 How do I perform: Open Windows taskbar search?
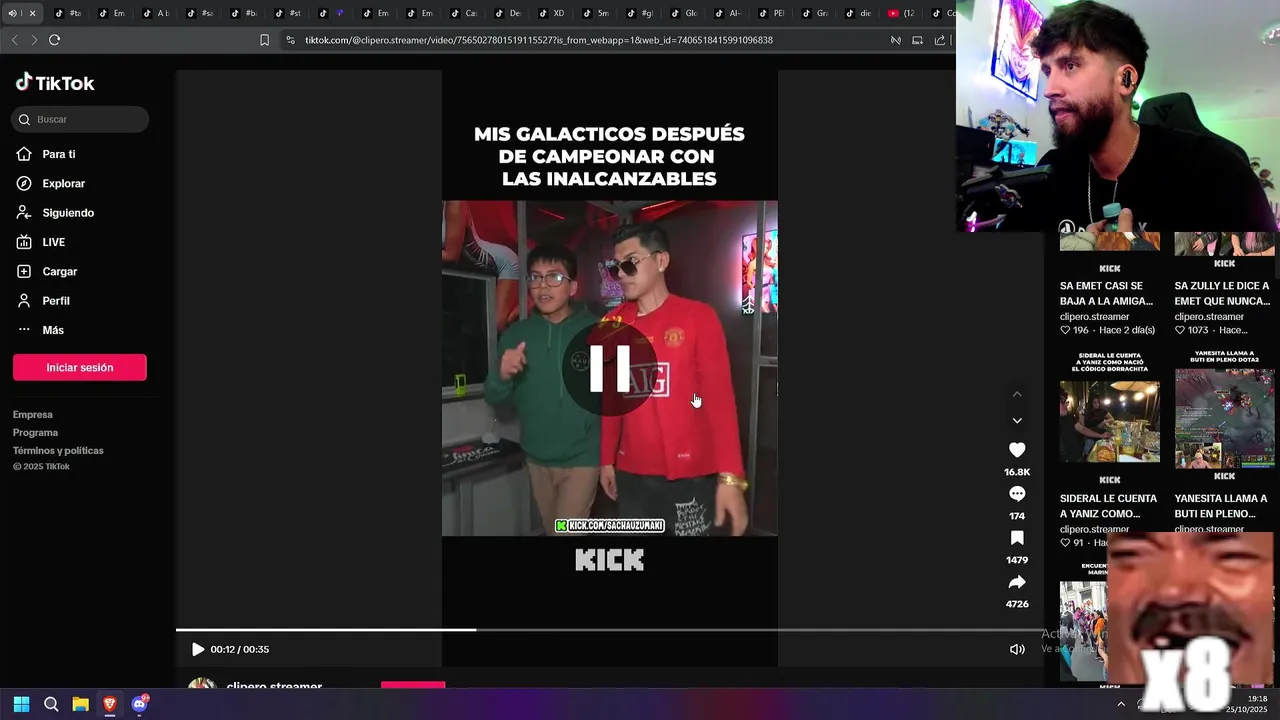51,704
